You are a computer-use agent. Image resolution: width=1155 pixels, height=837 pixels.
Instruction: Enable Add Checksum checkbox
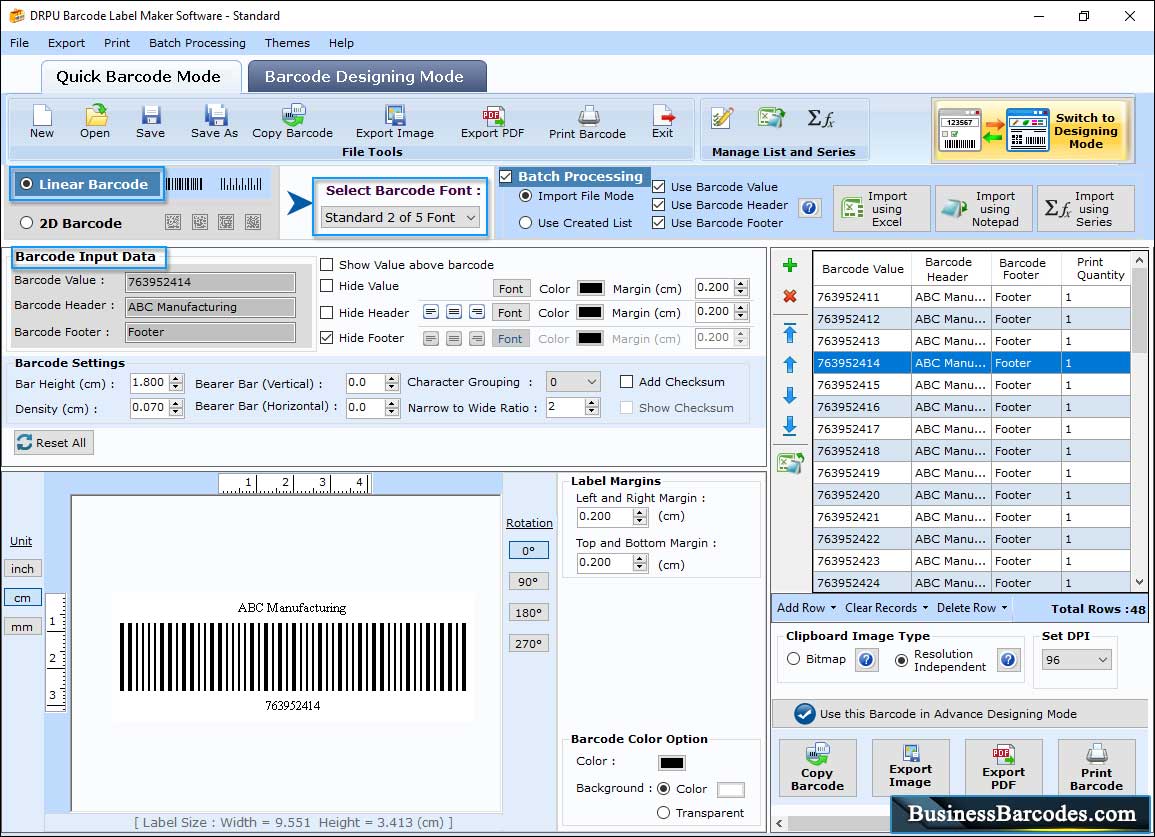626,382
